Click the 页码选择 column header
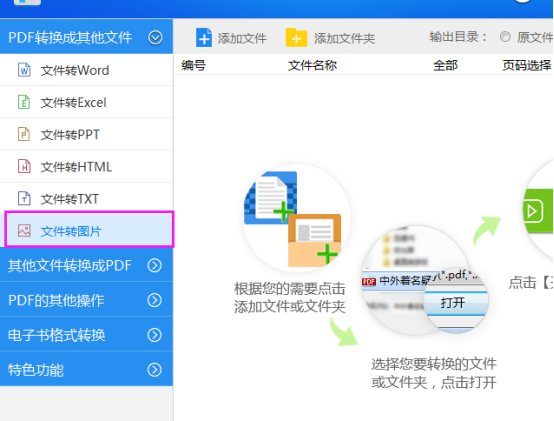This screenshot has height=421, width=554. tap(527, 65)
